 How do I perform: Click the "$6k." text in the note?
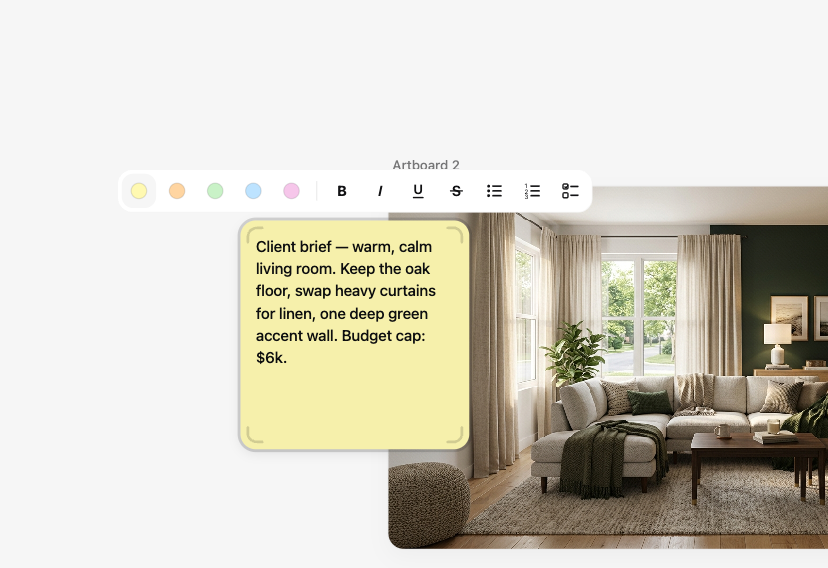[x=271, y=358]
